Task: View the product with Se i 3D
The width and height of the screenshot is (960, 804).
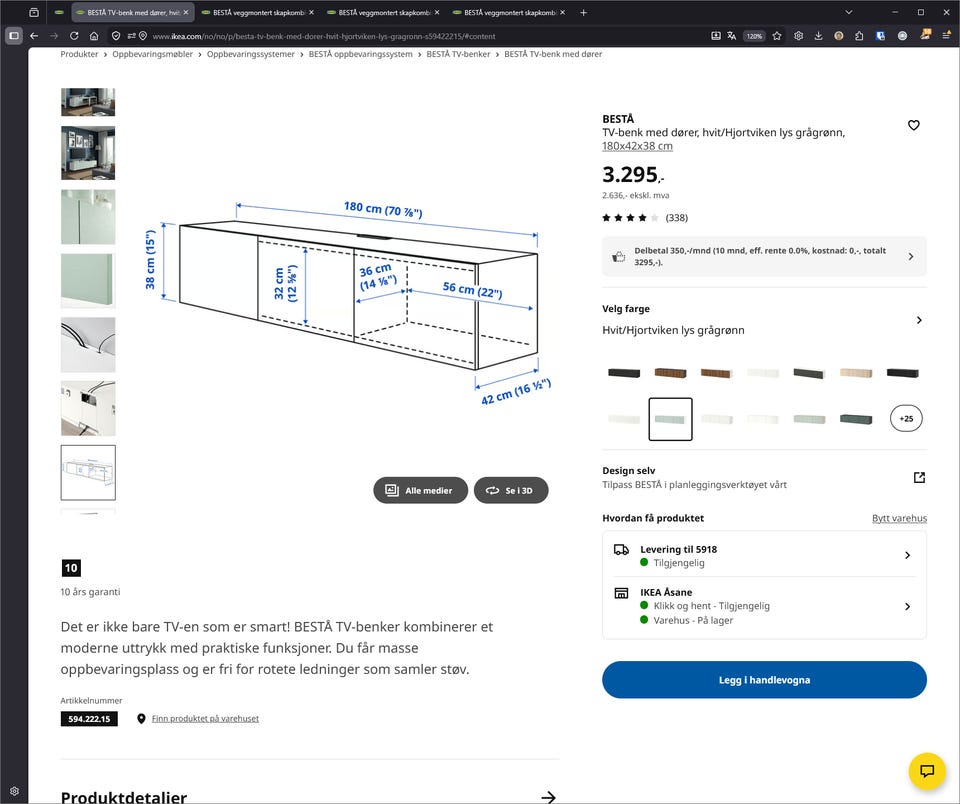Action: point(511,490)
